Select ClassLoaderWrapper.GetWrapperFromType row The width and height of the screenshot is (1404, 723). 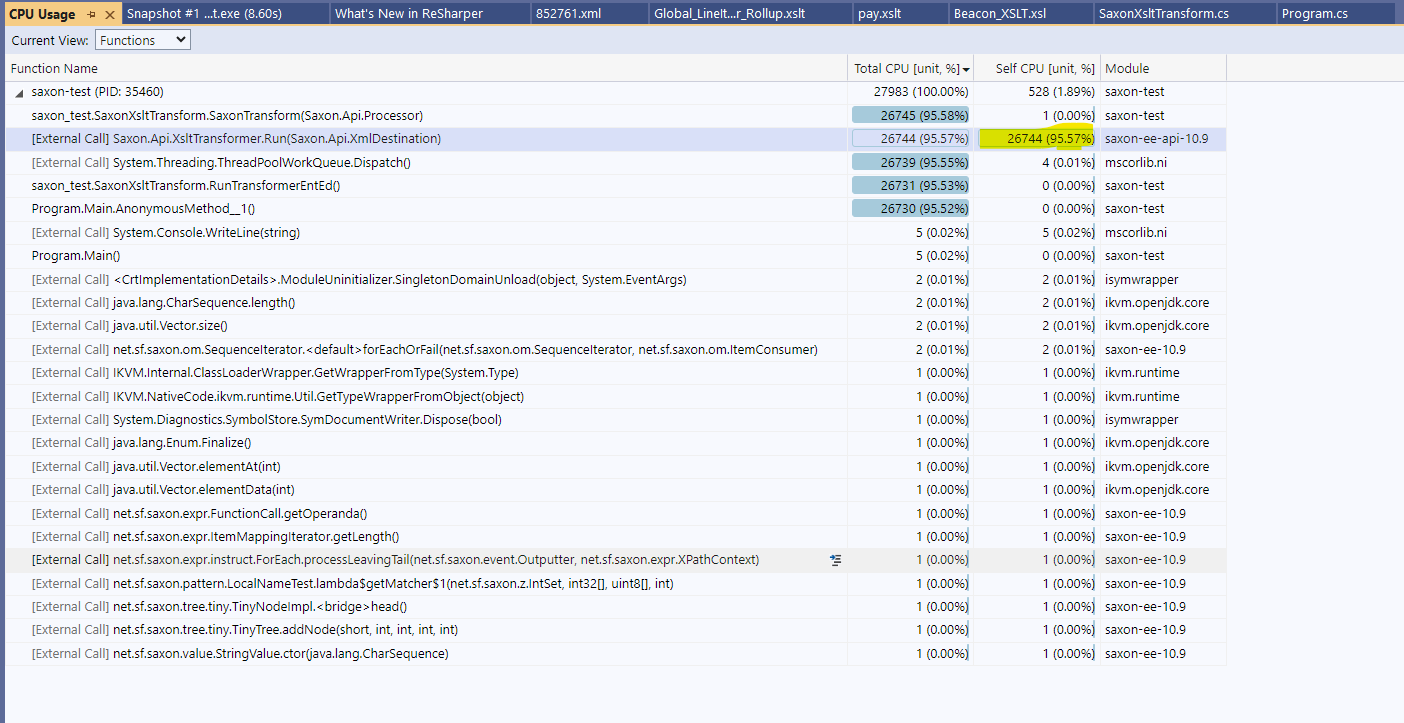click(615, 373)
